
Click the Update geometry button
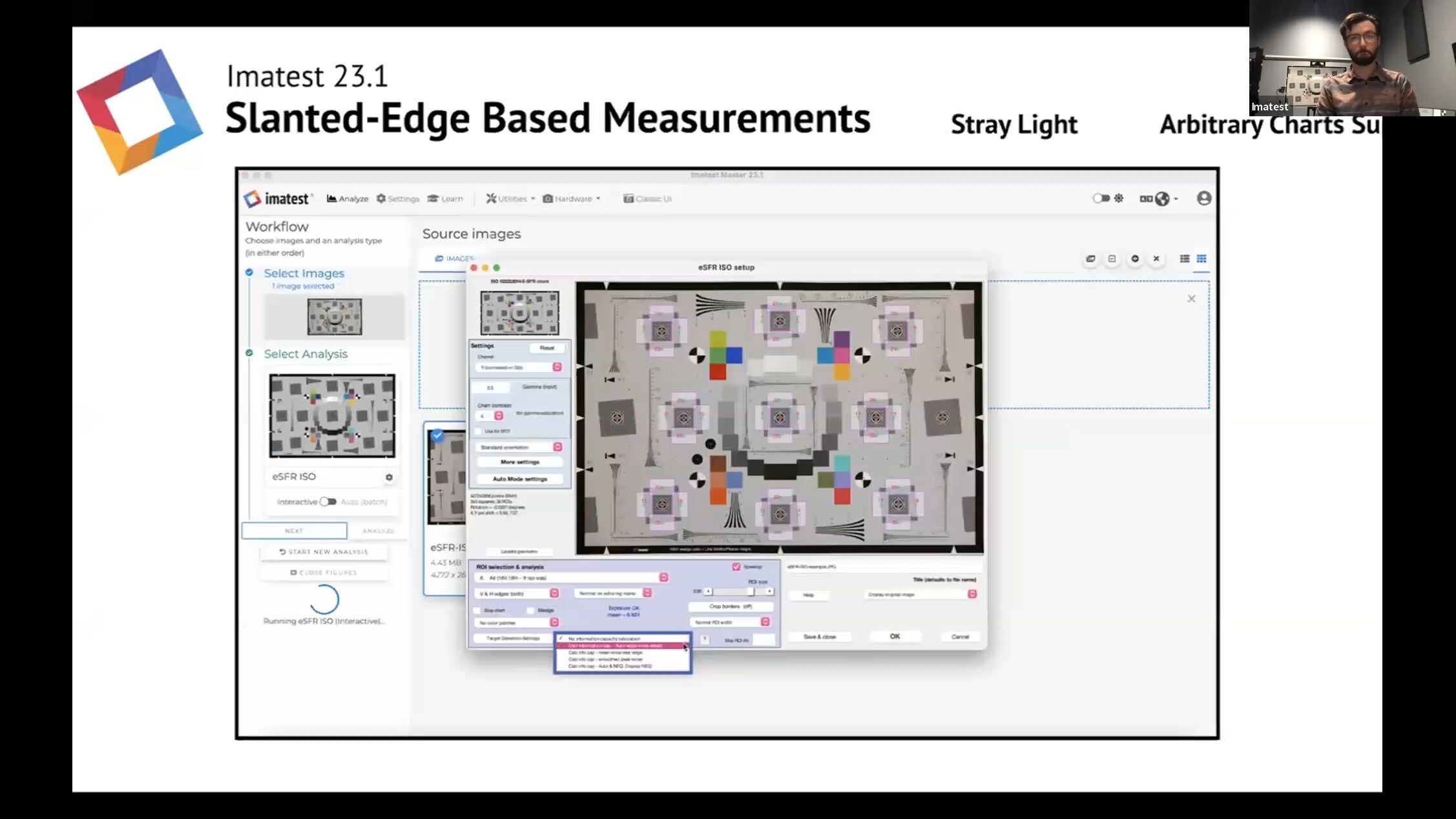[519, 552]
